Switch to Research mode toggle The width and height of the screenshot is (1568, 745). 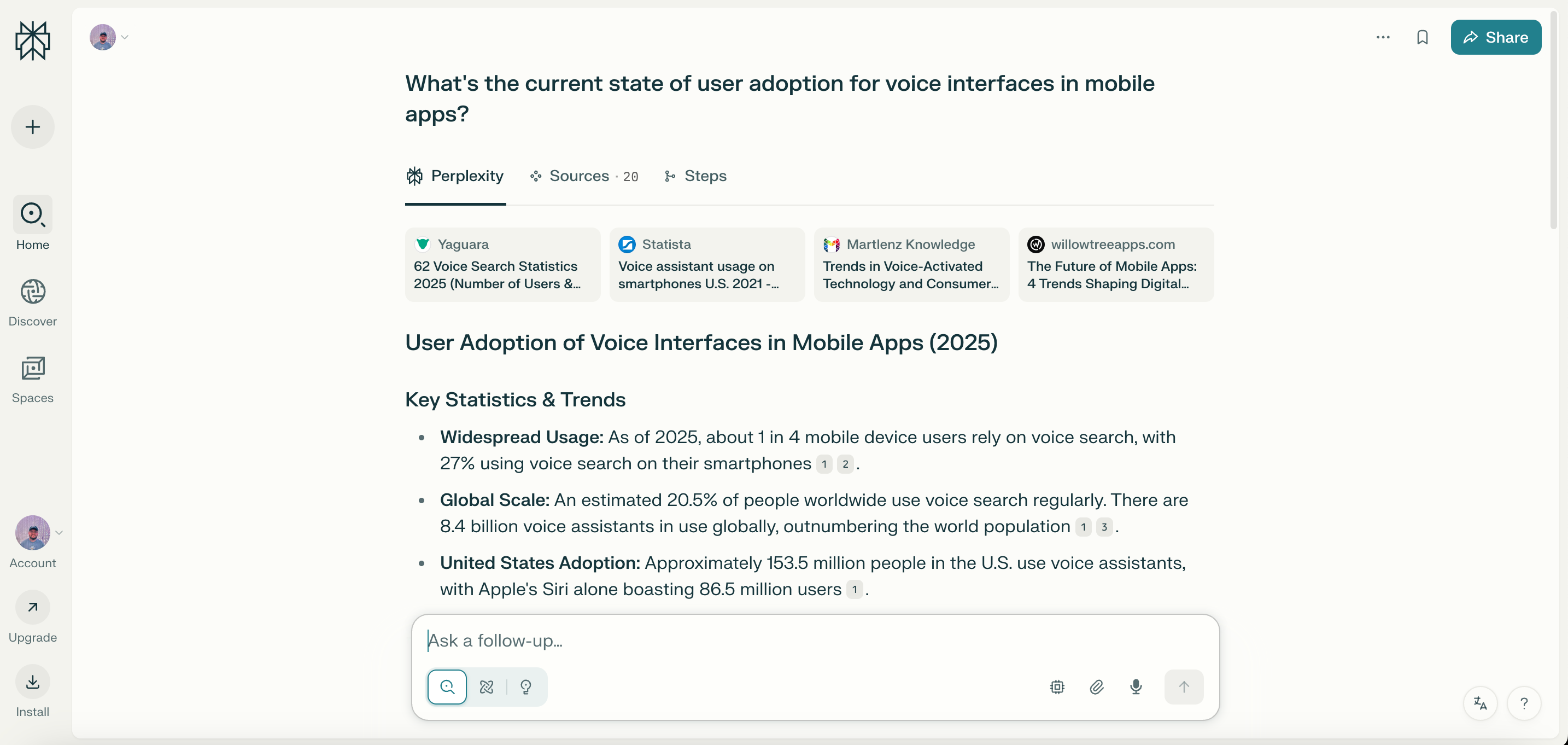pos(487,686)
